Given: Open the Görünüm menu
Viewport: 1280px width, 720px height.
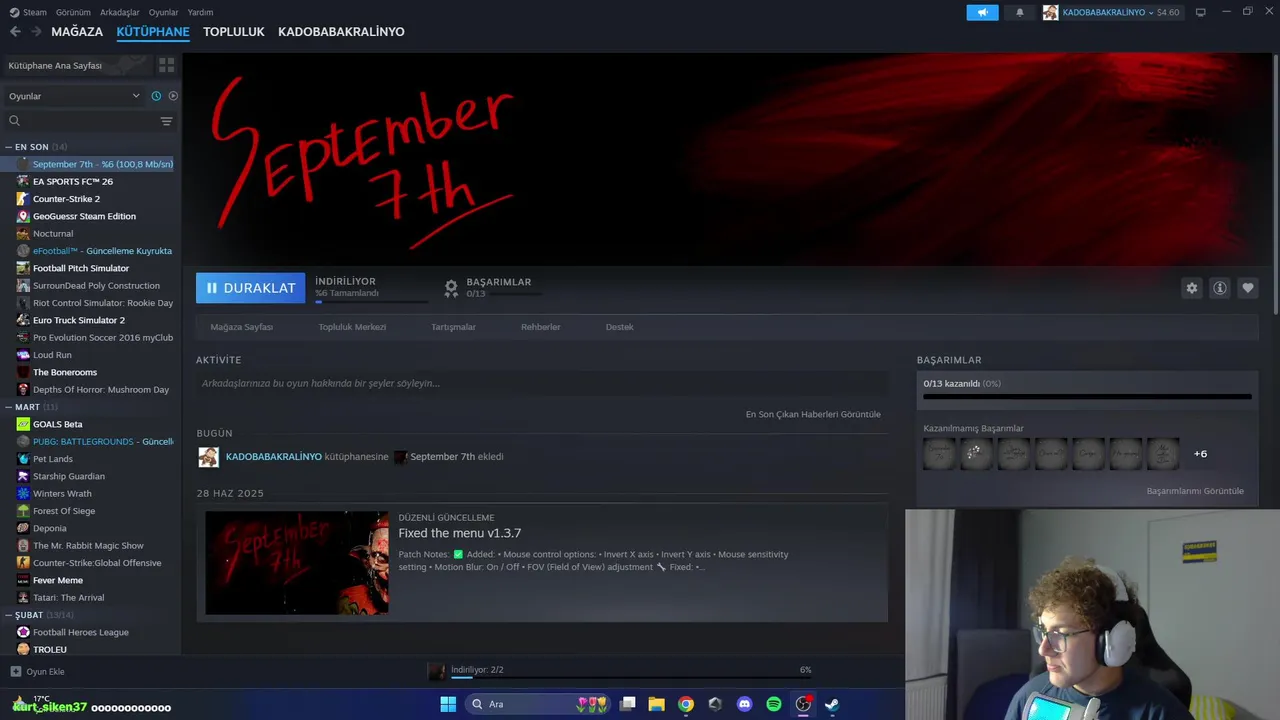Looking at the screenshot, I should tap(73, 12).
